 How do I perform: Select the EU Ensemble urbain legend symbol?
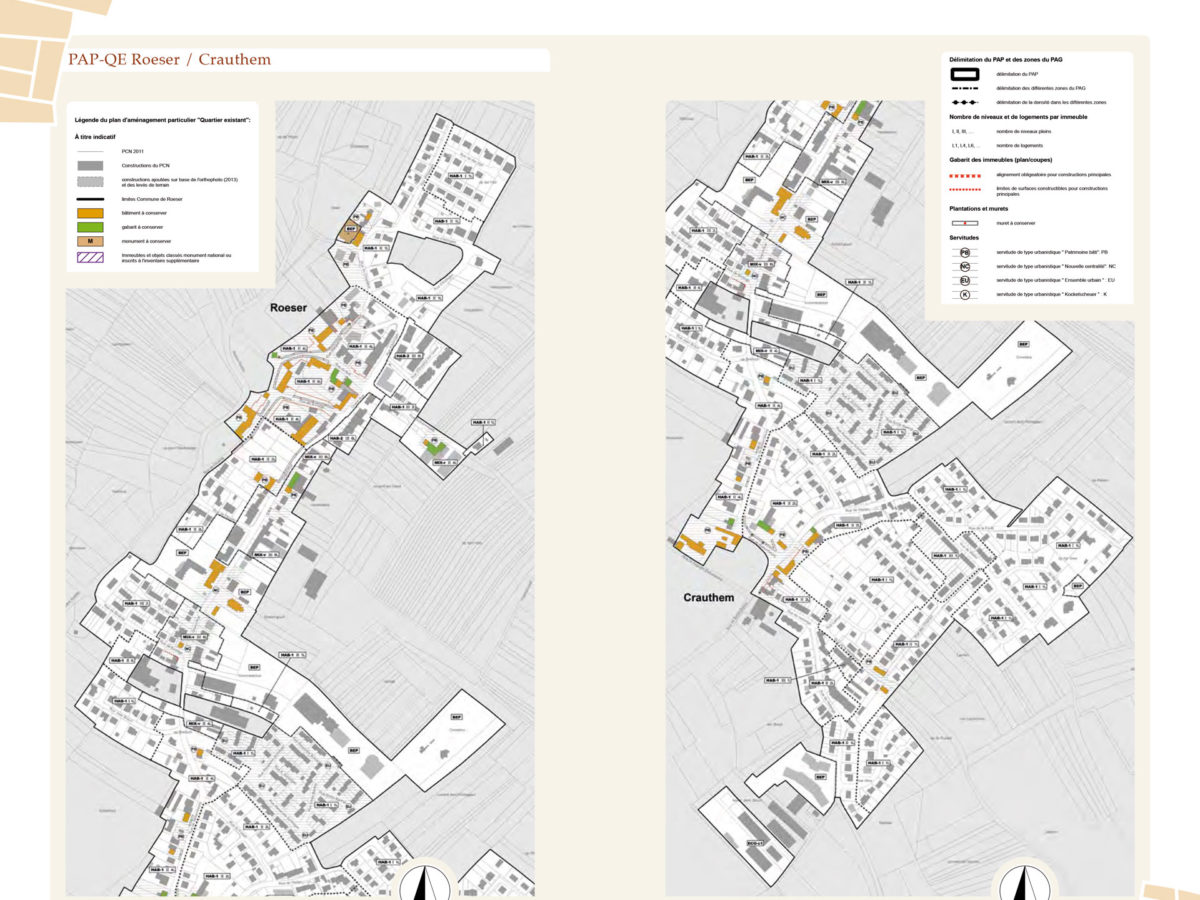coord(965,281)
